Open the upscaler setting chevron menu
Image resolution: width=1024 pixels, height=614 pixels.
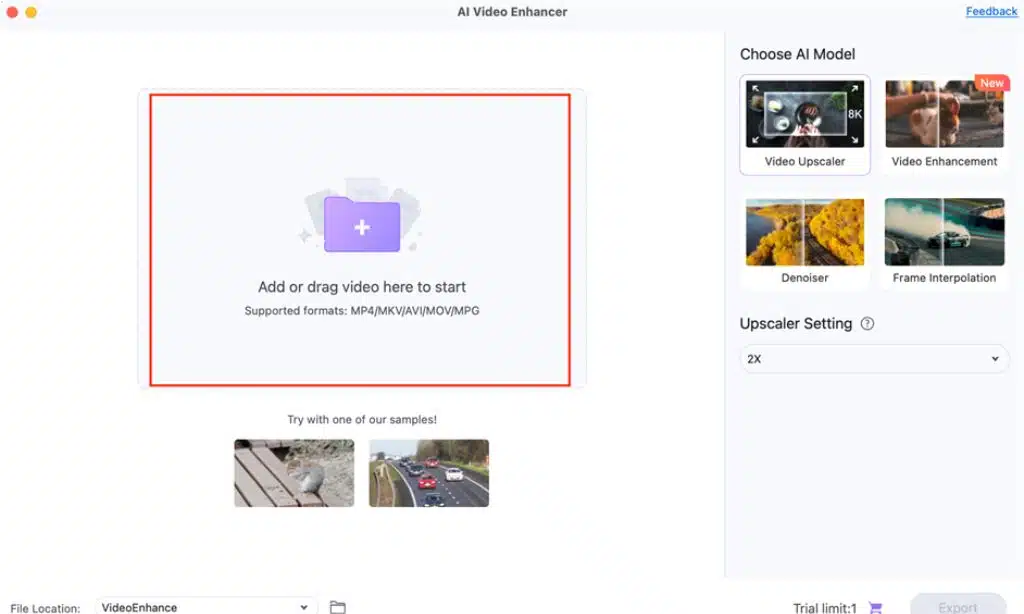click(x=994, y=358)
